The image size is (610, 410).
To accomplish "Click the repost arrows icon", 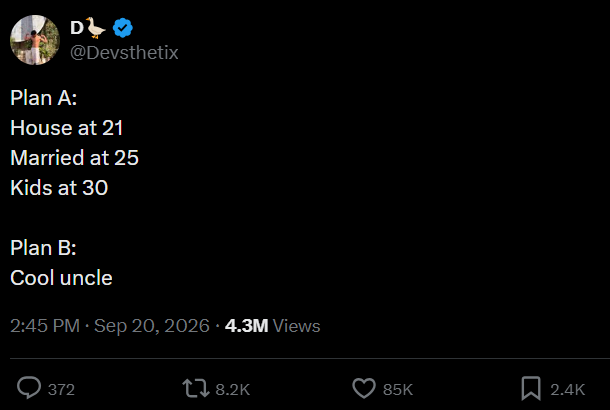I will point(196,388).
